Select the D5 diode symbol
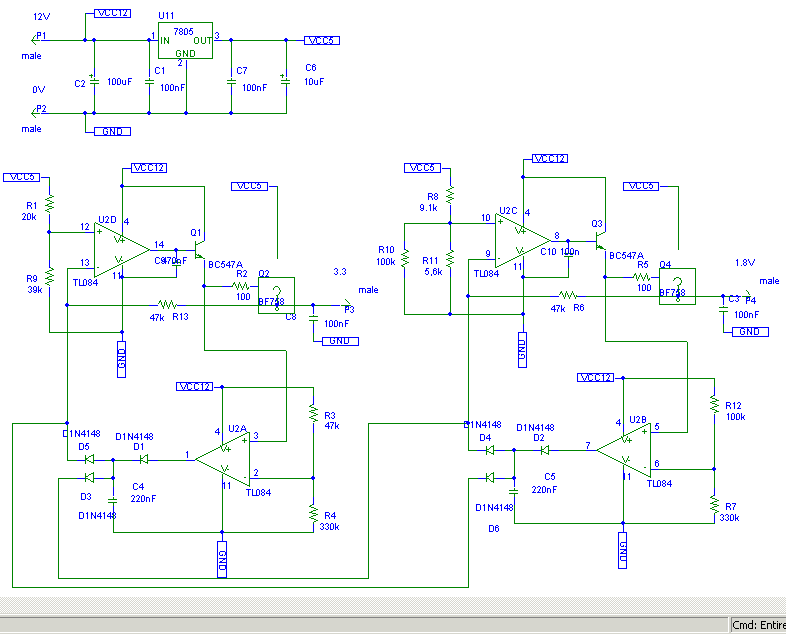This screenshot has height=635, width=786. (x=90, y=459)
